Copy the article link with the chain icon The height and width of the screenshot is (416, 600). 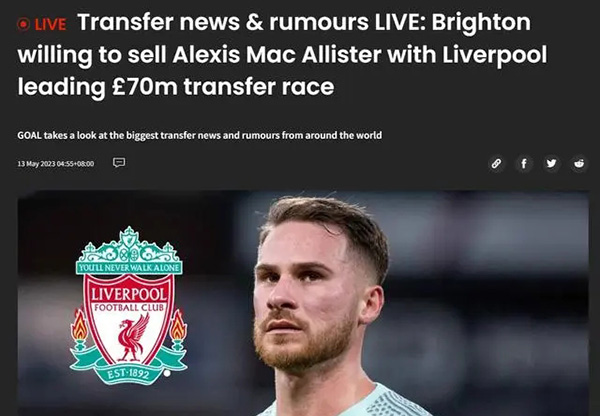(496, 163)
